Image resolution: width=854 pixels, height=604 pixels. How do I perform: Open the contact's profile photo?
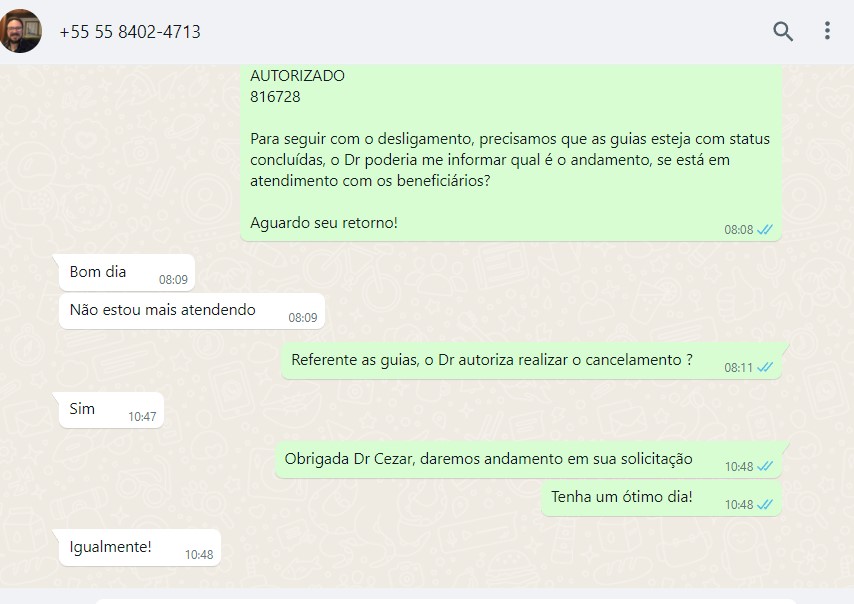(20, 31)
